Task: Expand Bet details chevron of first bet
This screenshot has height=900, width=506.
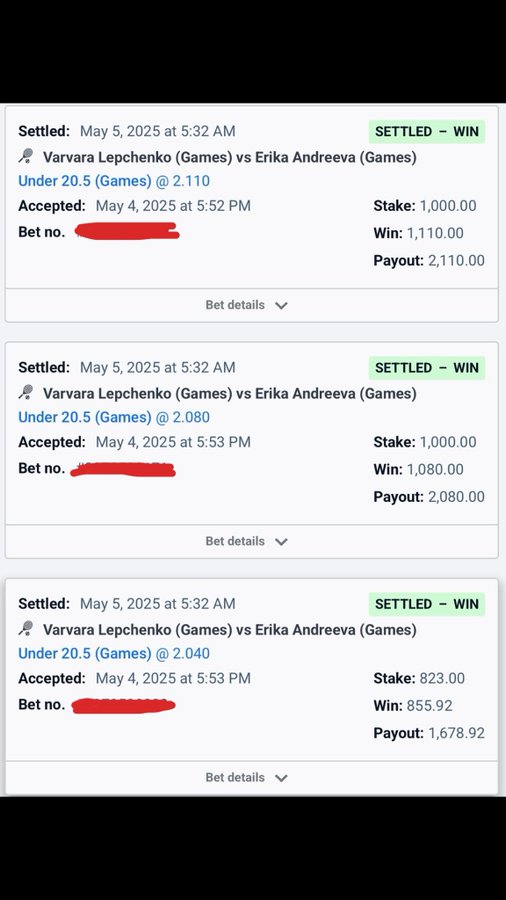Action: pyautogui.click(x=281, y=305)
